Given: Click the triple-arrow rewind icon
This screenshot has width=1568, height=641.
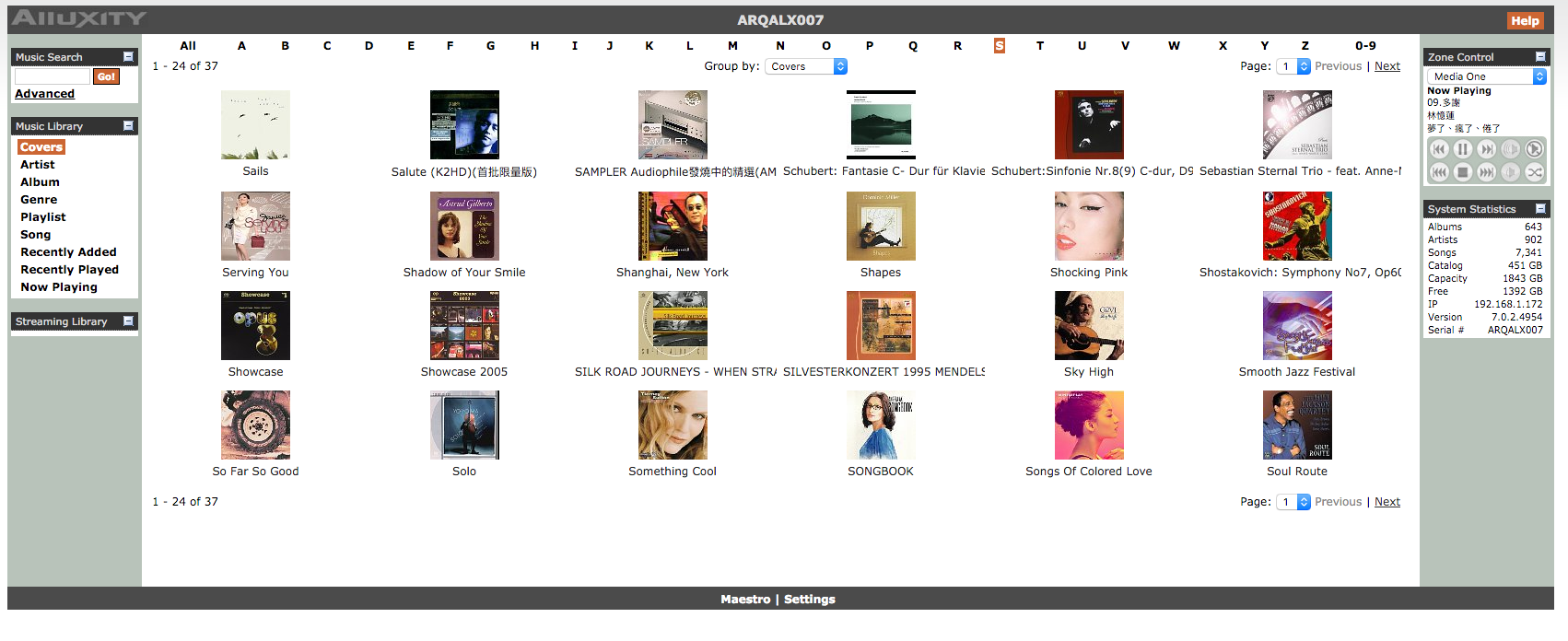Looking at the screenshot, I should point(1439,172).
